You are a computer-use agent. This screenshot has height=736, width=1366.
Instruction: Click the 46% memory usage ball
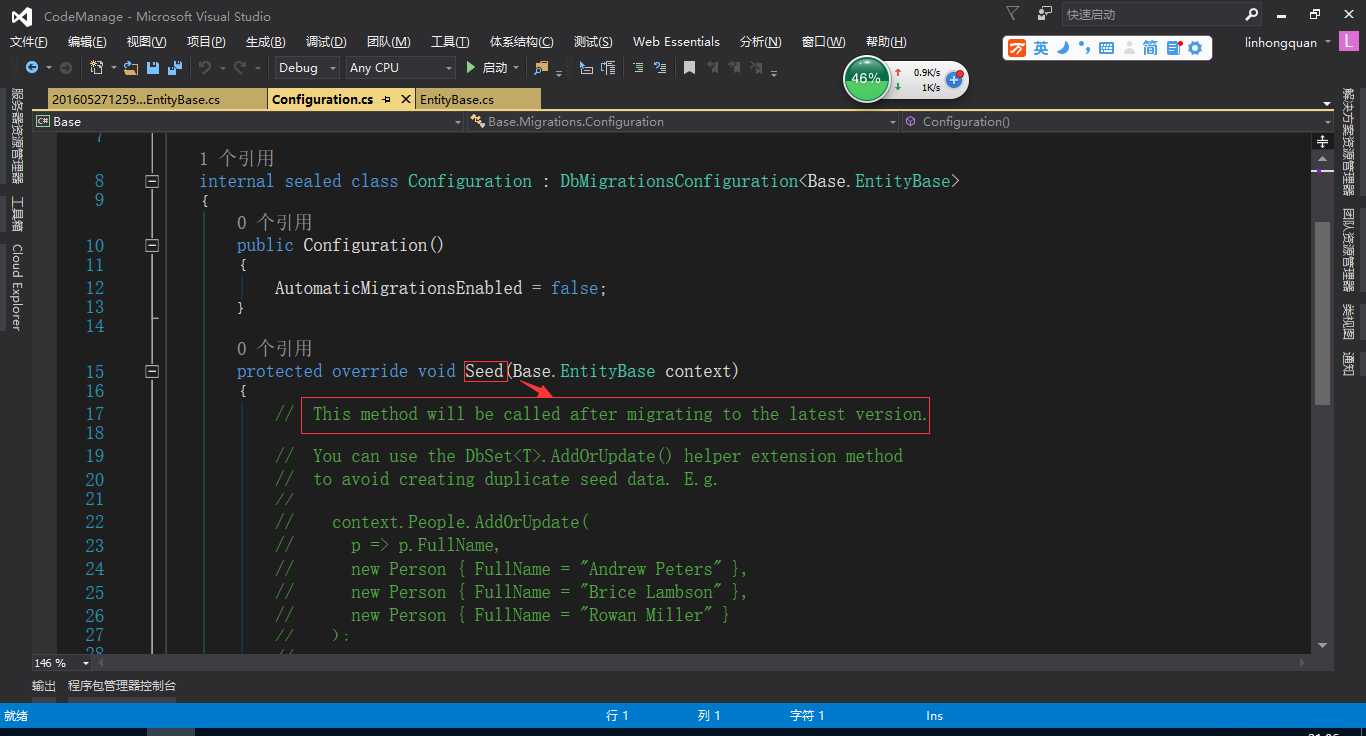[x=866, y=79]
